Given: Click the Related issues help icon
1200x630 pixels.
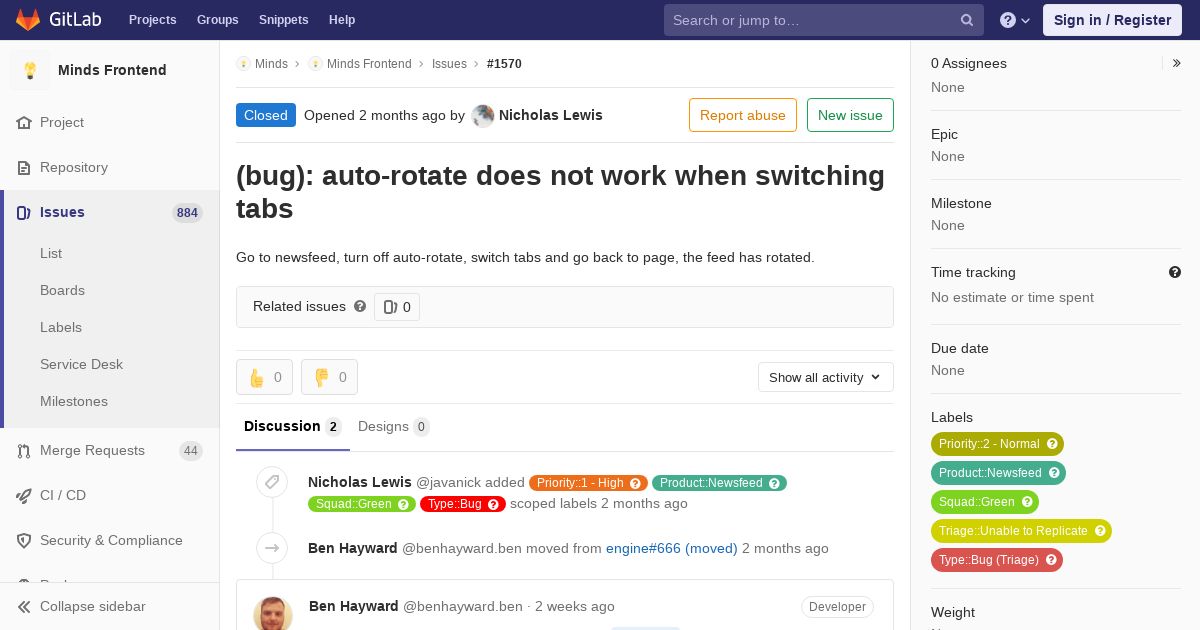Looking at the screenshot, I should tap(360, 306).
